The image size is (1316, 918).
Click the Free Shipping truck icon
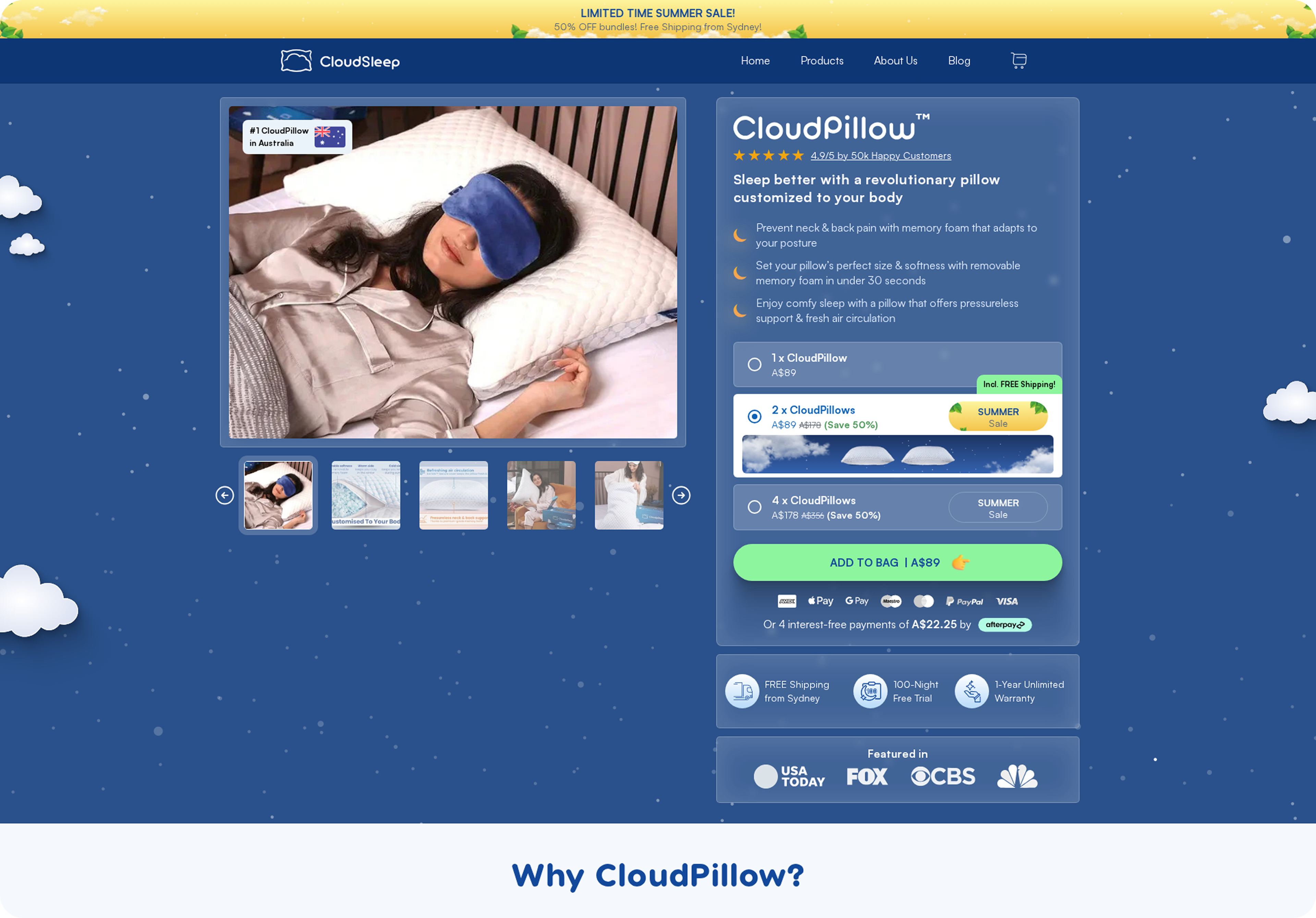click(742, 691)
